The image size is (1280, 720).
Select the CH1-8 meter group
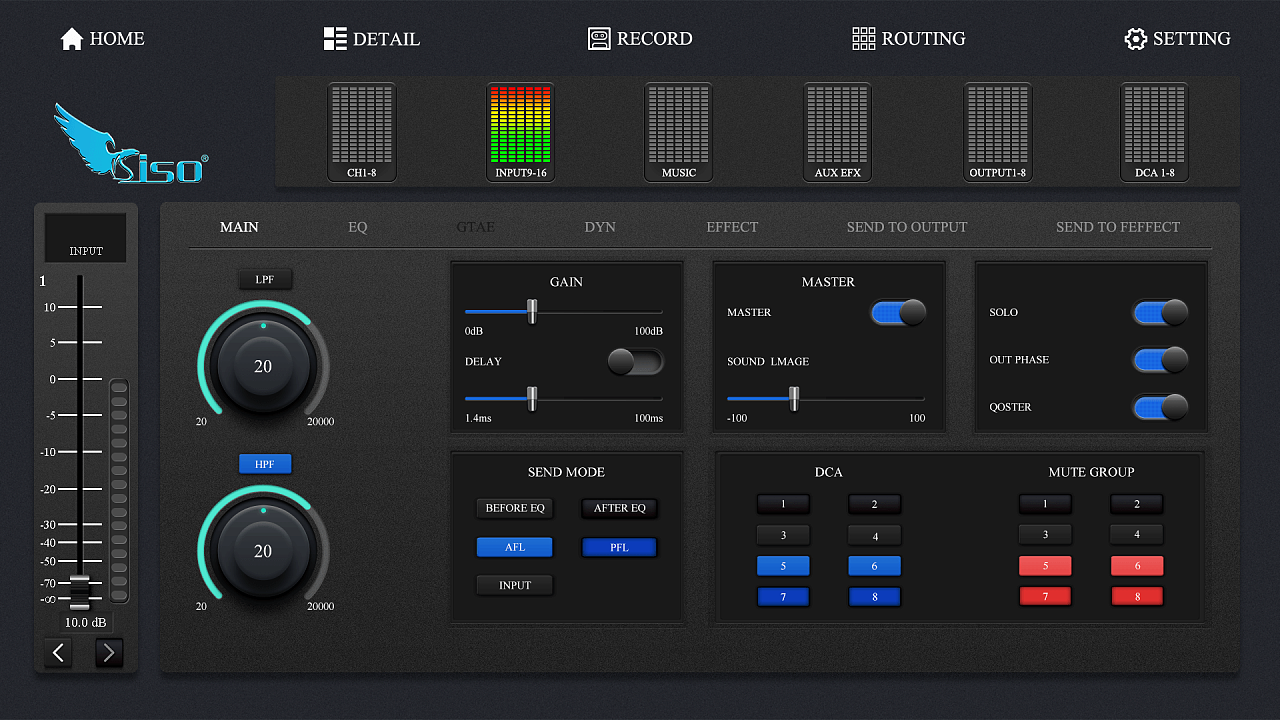click(x=362, y=132)
